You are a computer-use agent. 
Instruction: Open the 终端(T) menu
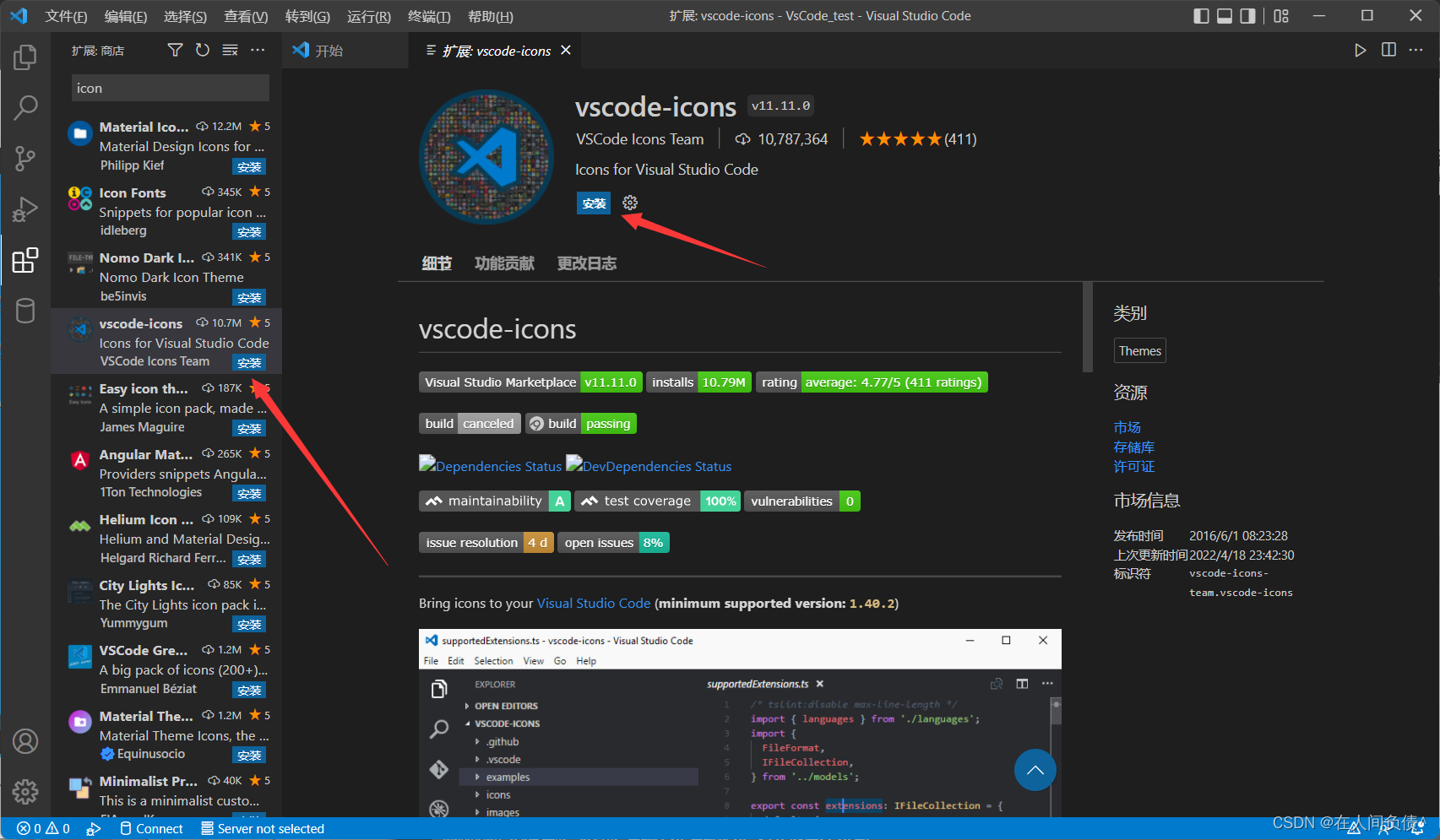click(429, 16)
